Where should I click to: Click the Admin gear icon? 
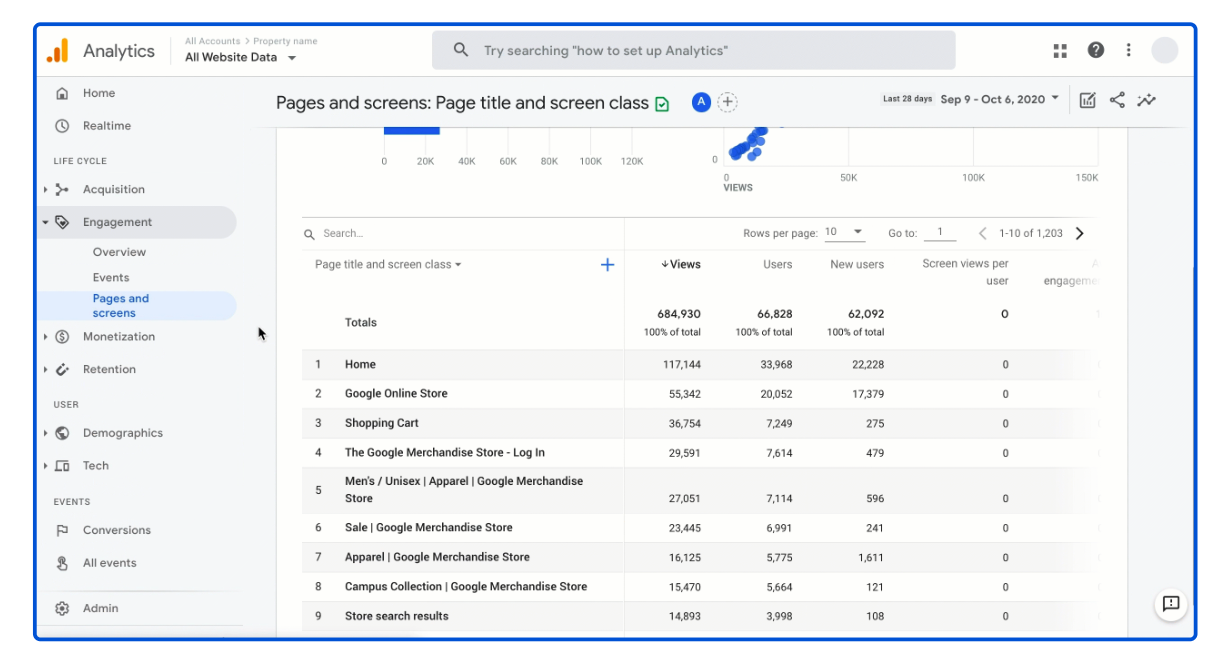(x=62, y=608)
